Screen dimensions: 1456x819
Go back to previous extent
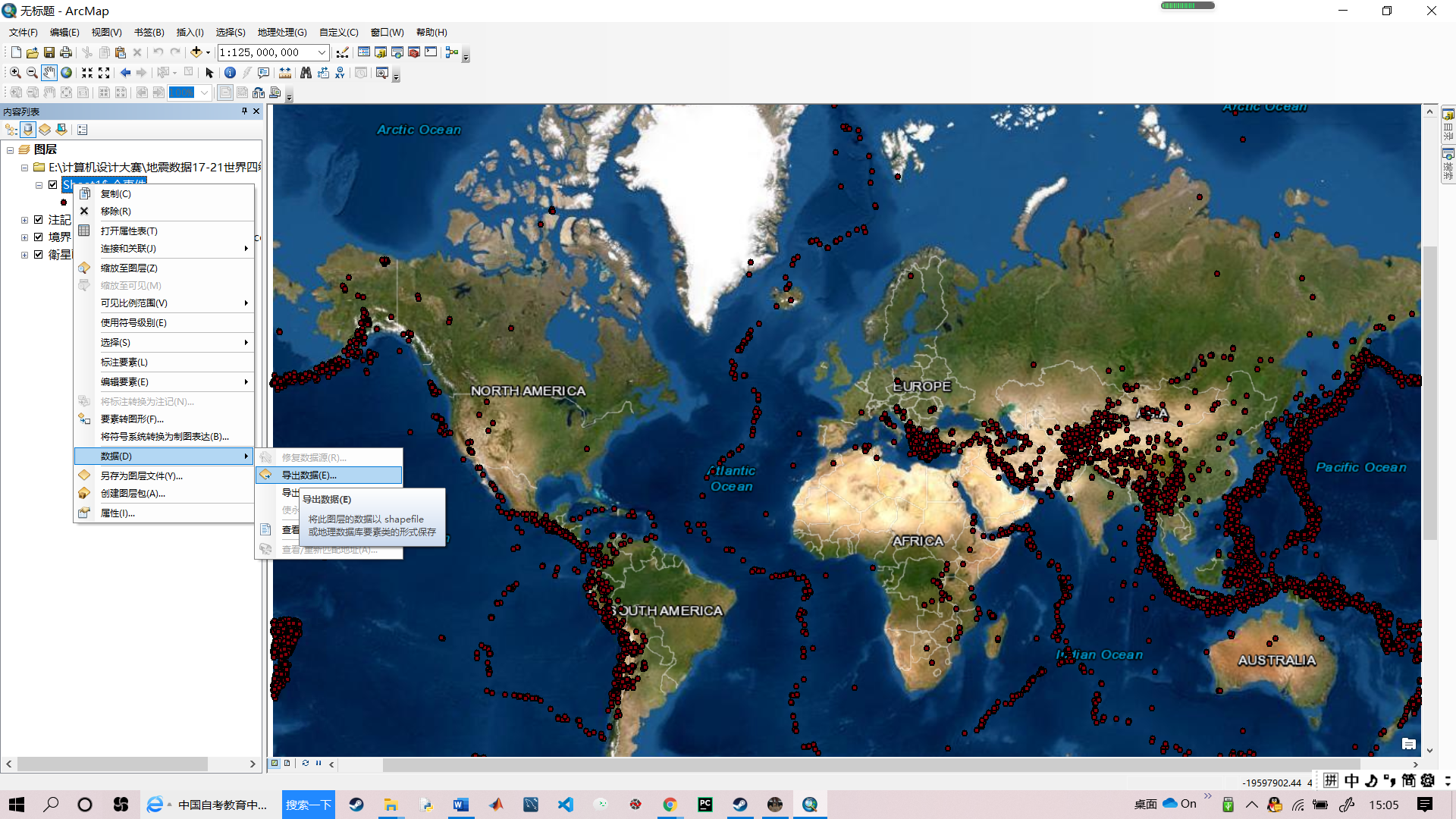coord(125,73)
